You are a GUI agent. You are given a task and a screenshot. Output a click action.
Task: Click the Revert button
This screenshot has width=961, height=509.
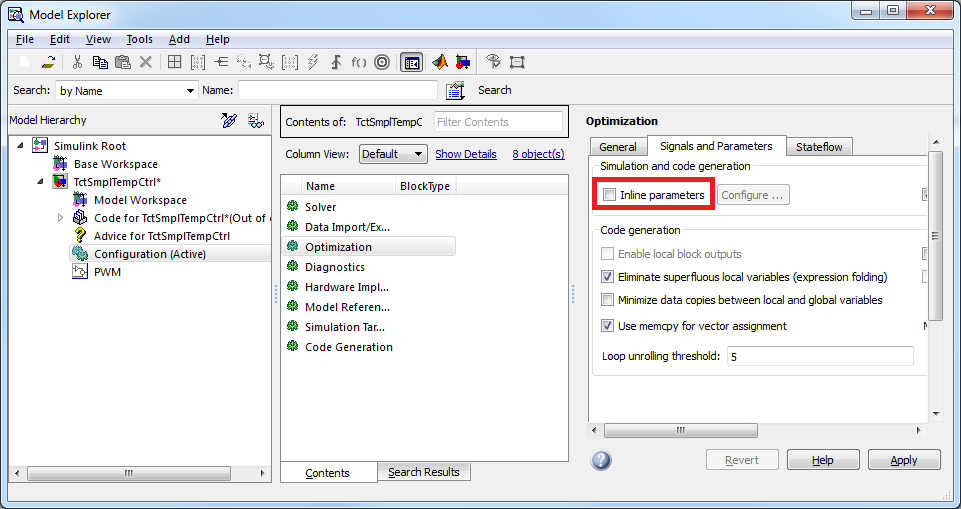(742, 460)
